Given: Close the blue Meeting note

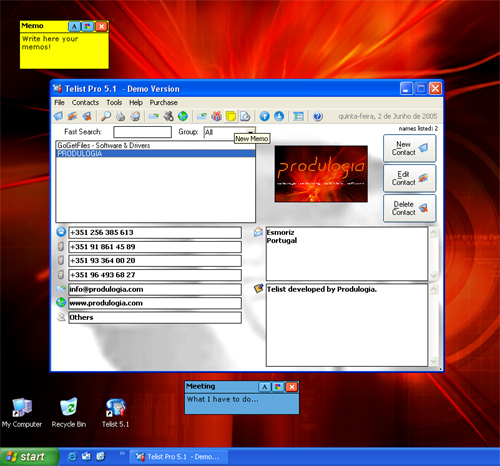Looking at the screenshot, I should pos(292,387).
